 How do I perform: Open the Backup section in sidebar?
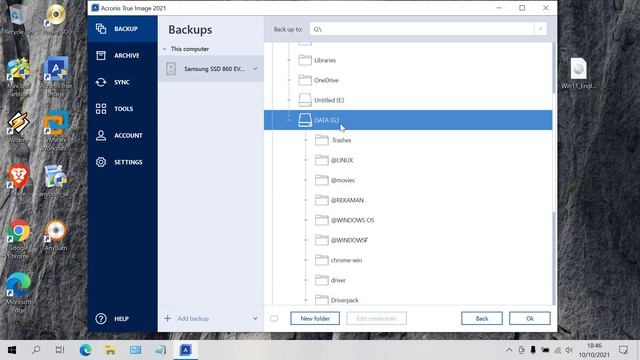122,29
